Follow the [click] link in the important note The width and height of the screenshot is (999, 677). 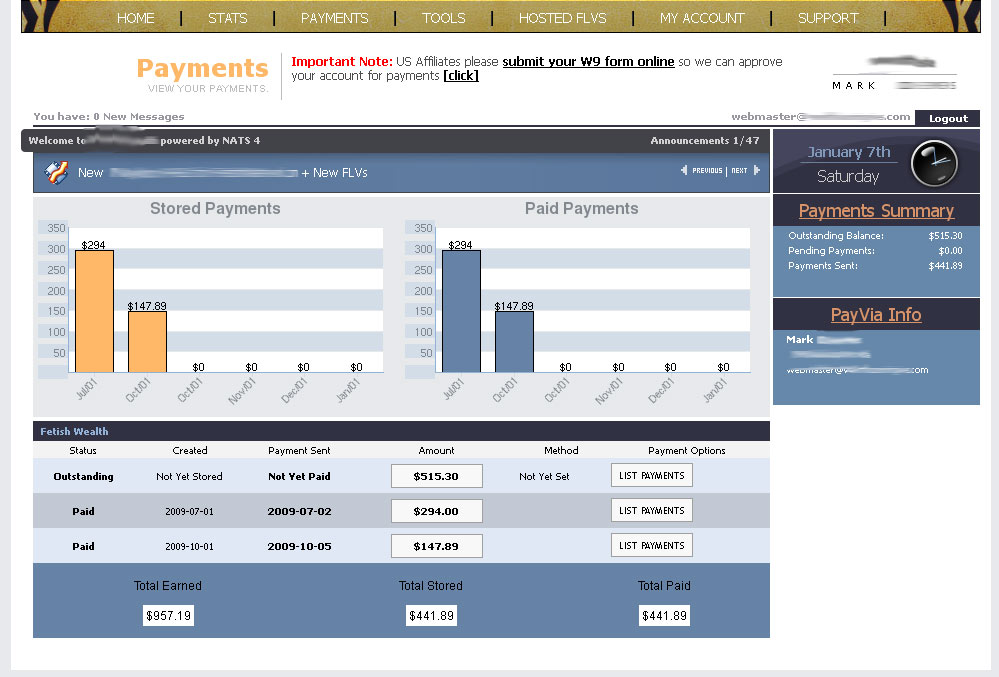coord(461,75)
